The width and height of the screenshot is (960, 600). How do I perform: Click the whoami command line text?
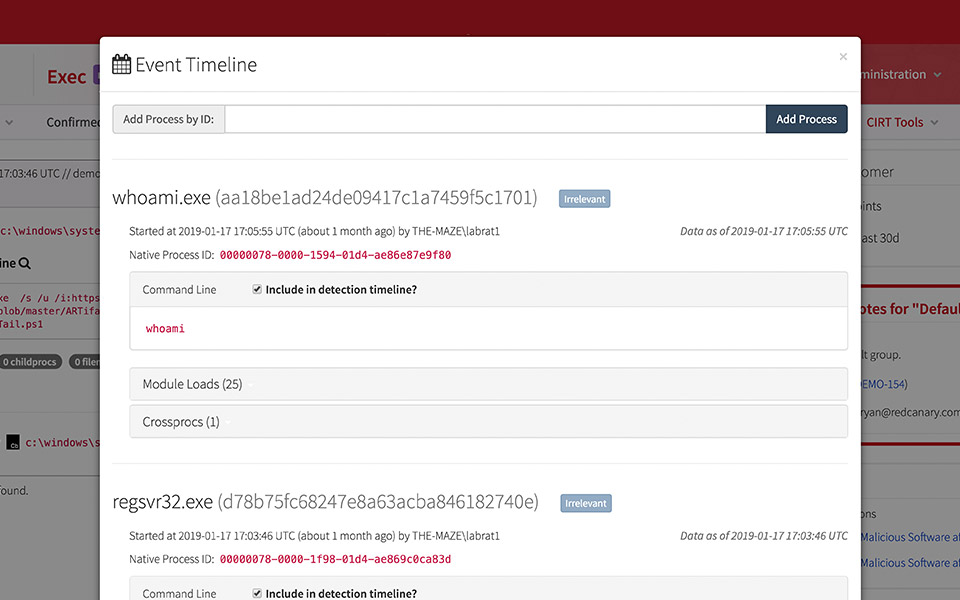pyautogui.click(x=165, y=329)
